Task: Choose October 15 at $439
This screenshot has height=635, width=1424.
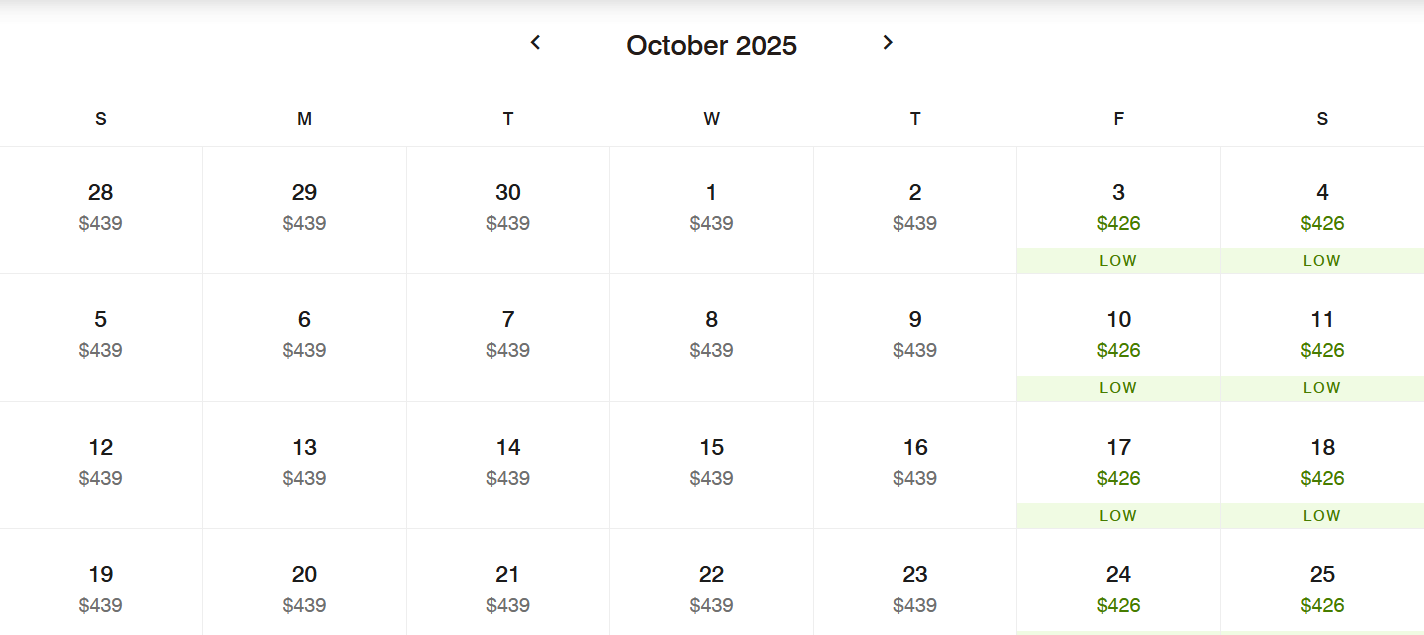Action: 711,465
